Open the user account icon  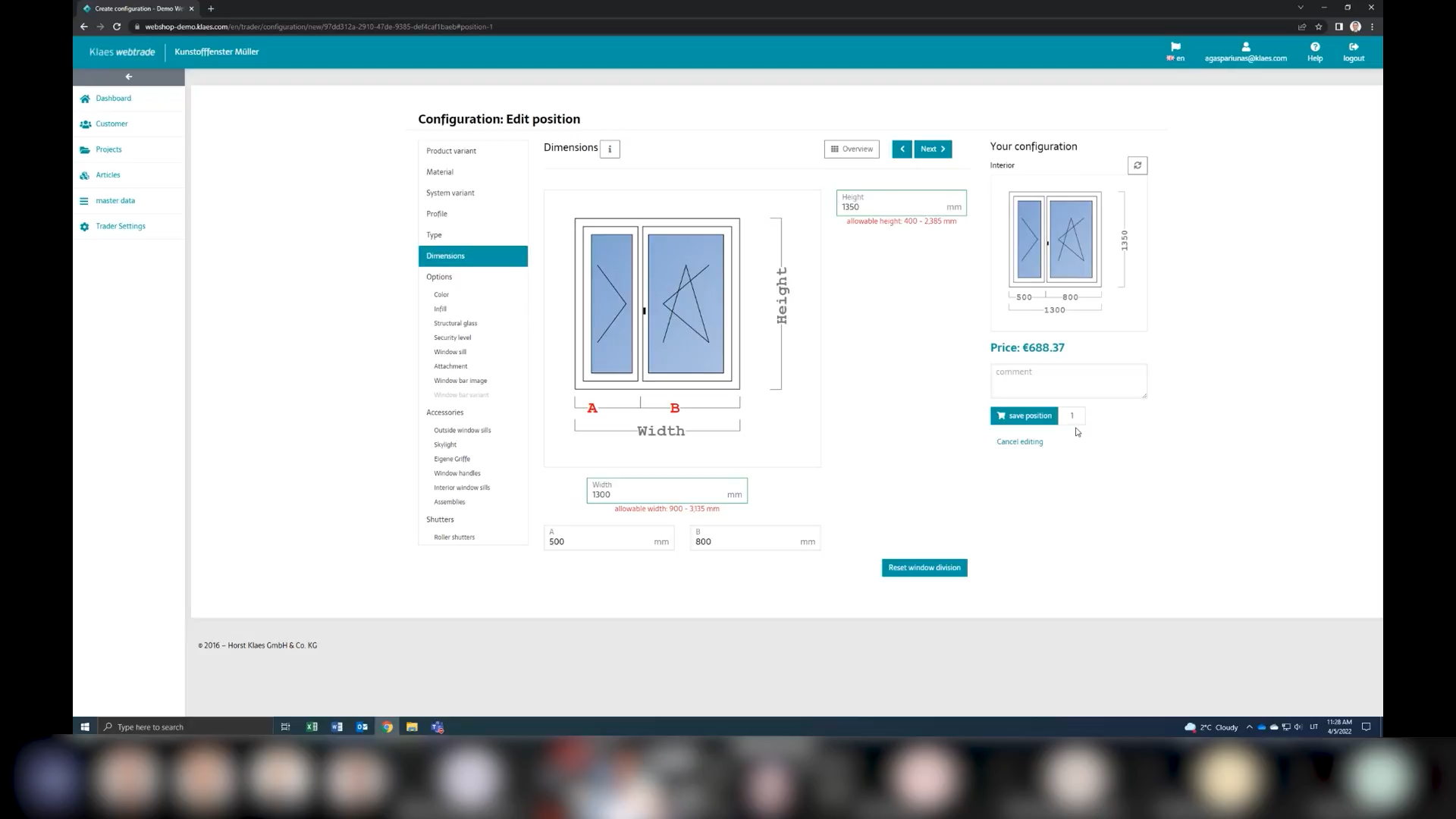(x=1245, y=47)
